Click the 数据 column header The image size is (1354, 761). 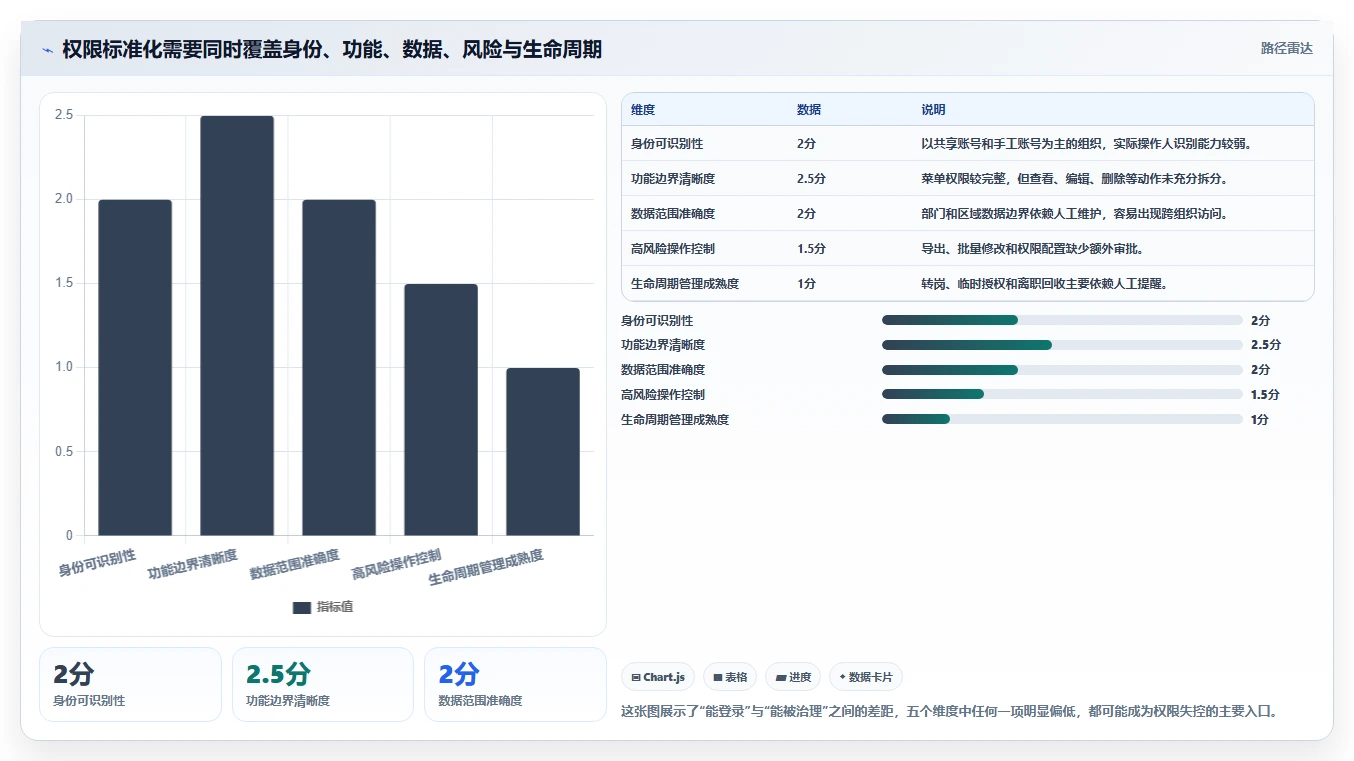click(809, 110)
